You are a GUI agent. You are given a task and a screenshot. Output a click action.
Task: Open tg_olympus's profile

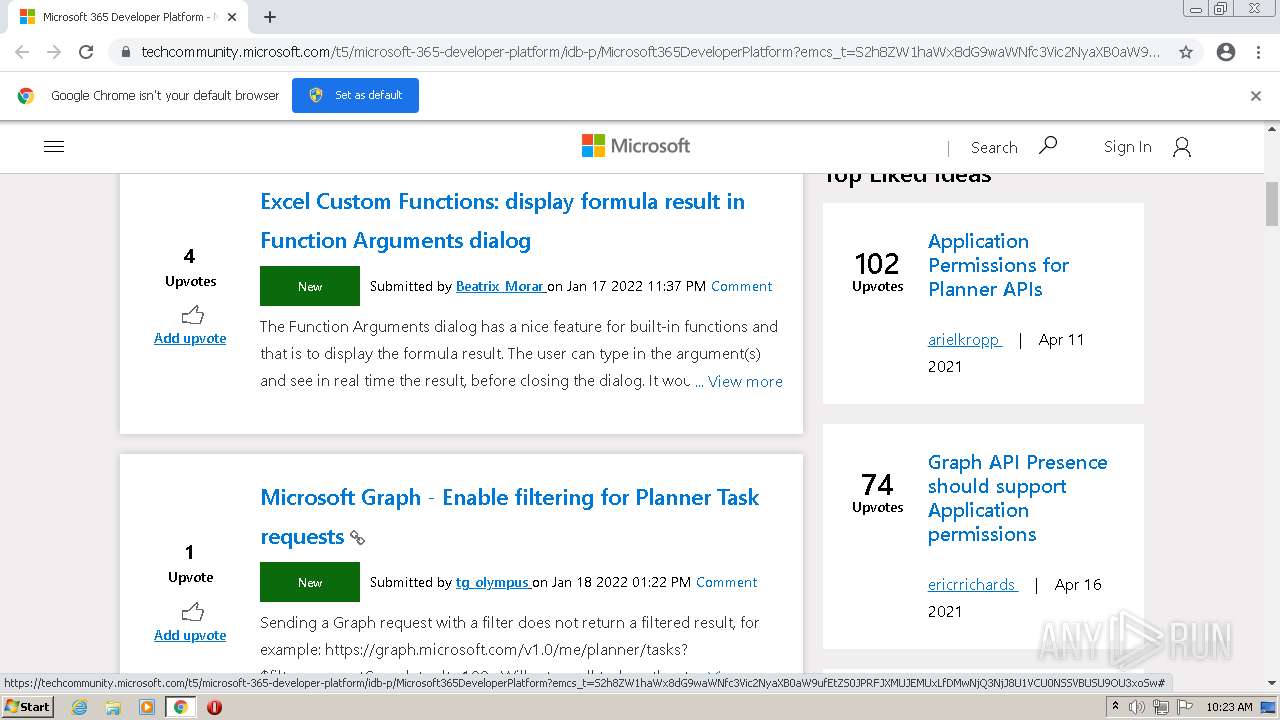[493, 582]
